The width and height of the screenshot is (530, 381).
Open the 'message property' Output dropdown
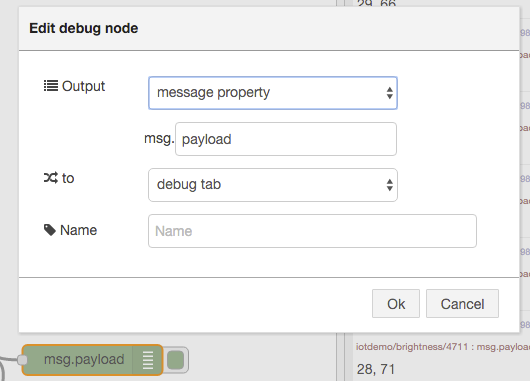tap(273, 93)
